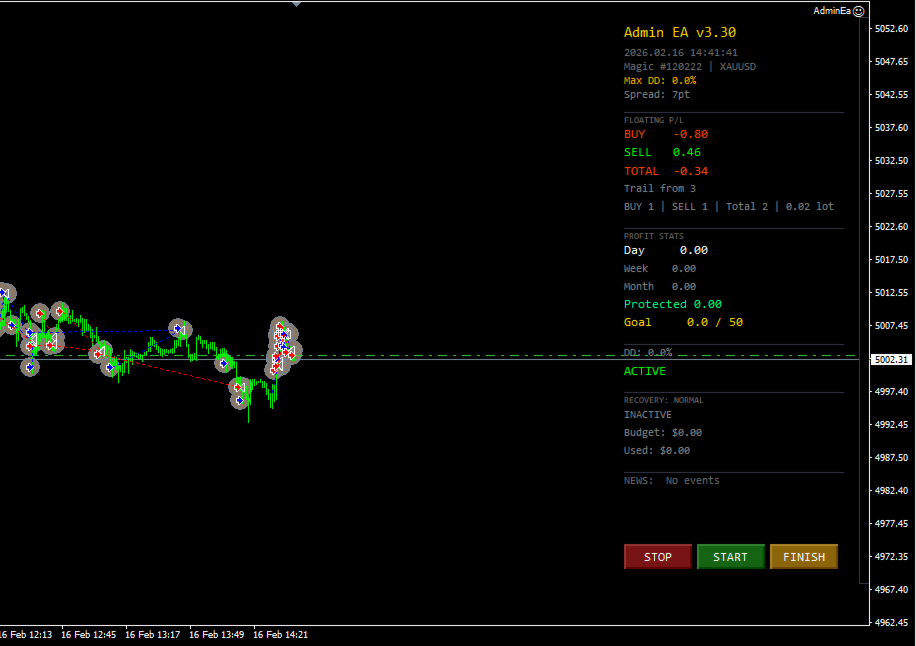Click the Day 0.00 profit stat
Viewport: 916px width, 646px height.
point(665,251)
